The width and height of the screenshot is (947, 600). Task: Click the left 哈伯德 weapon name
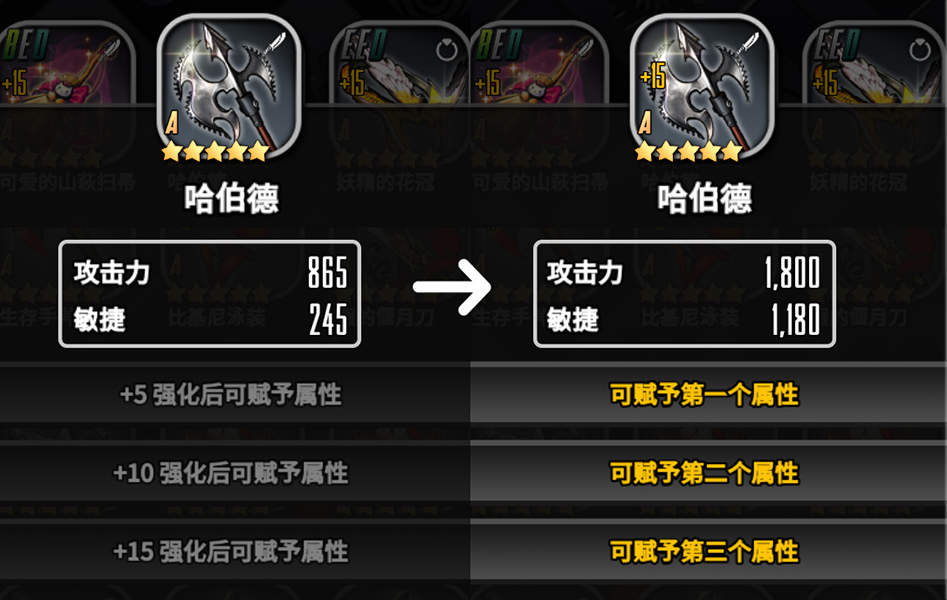tap(231, 198)
